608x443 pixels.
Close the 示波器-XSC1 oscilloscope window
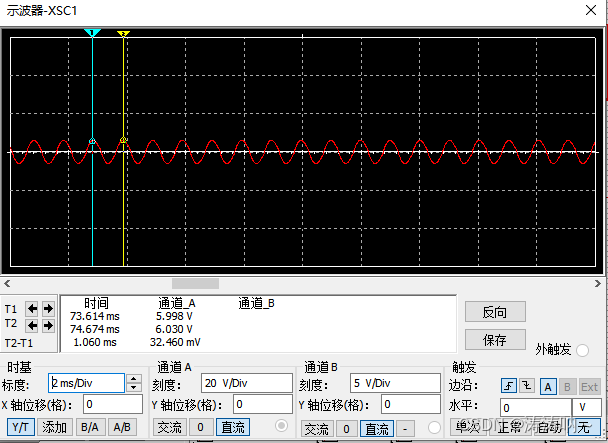click(x=591, y=10)
